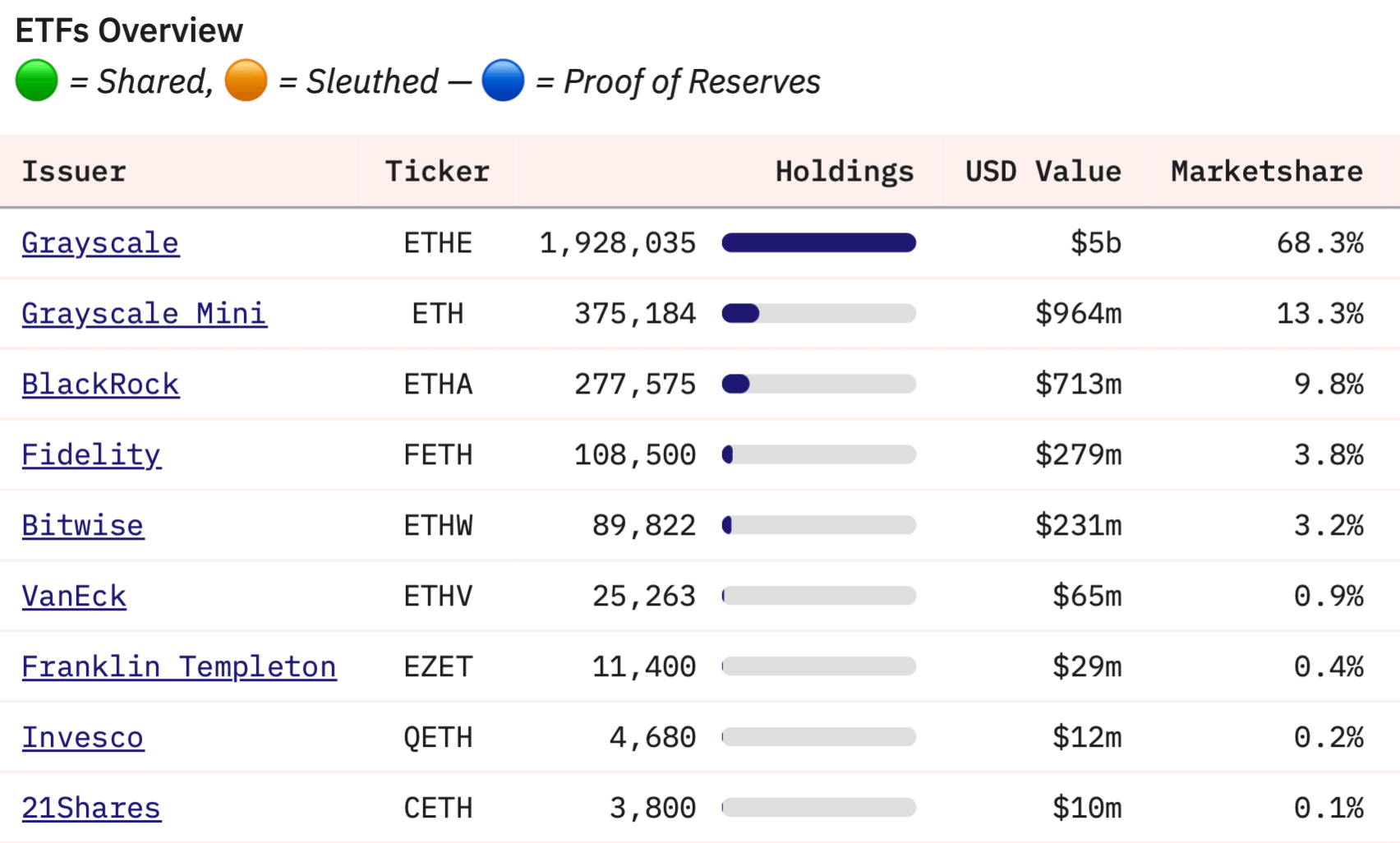
Task: Click the blue Proof of Reserves dot
Action: click(x=503, y=81)
